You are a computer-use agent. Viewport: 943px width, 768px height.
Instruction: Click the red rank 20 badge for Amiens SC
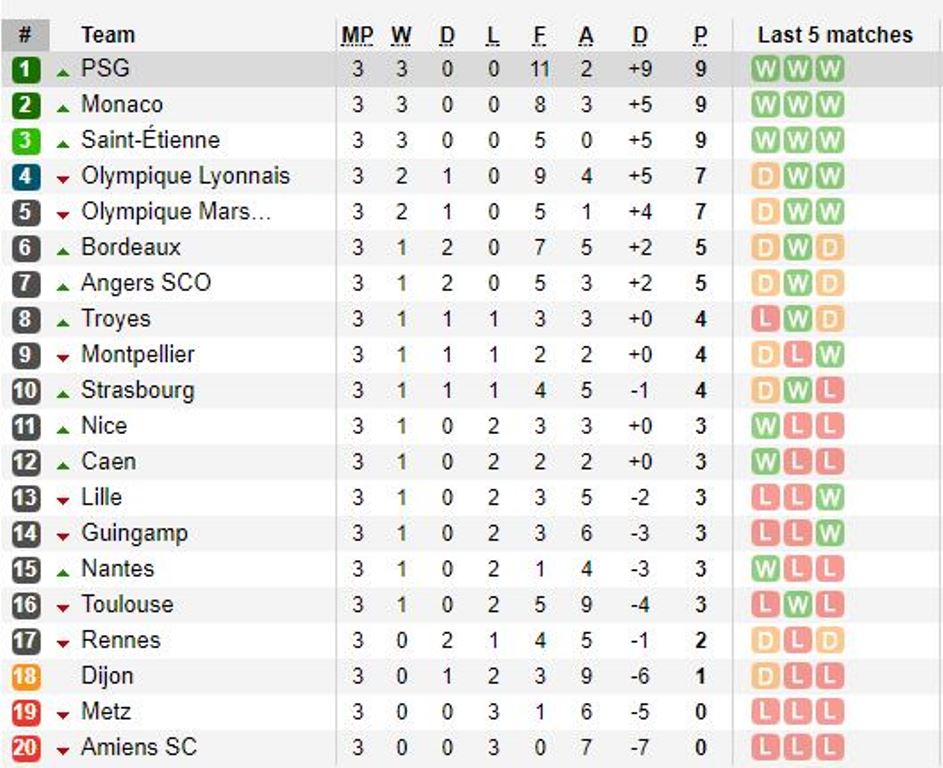[26, 748]
